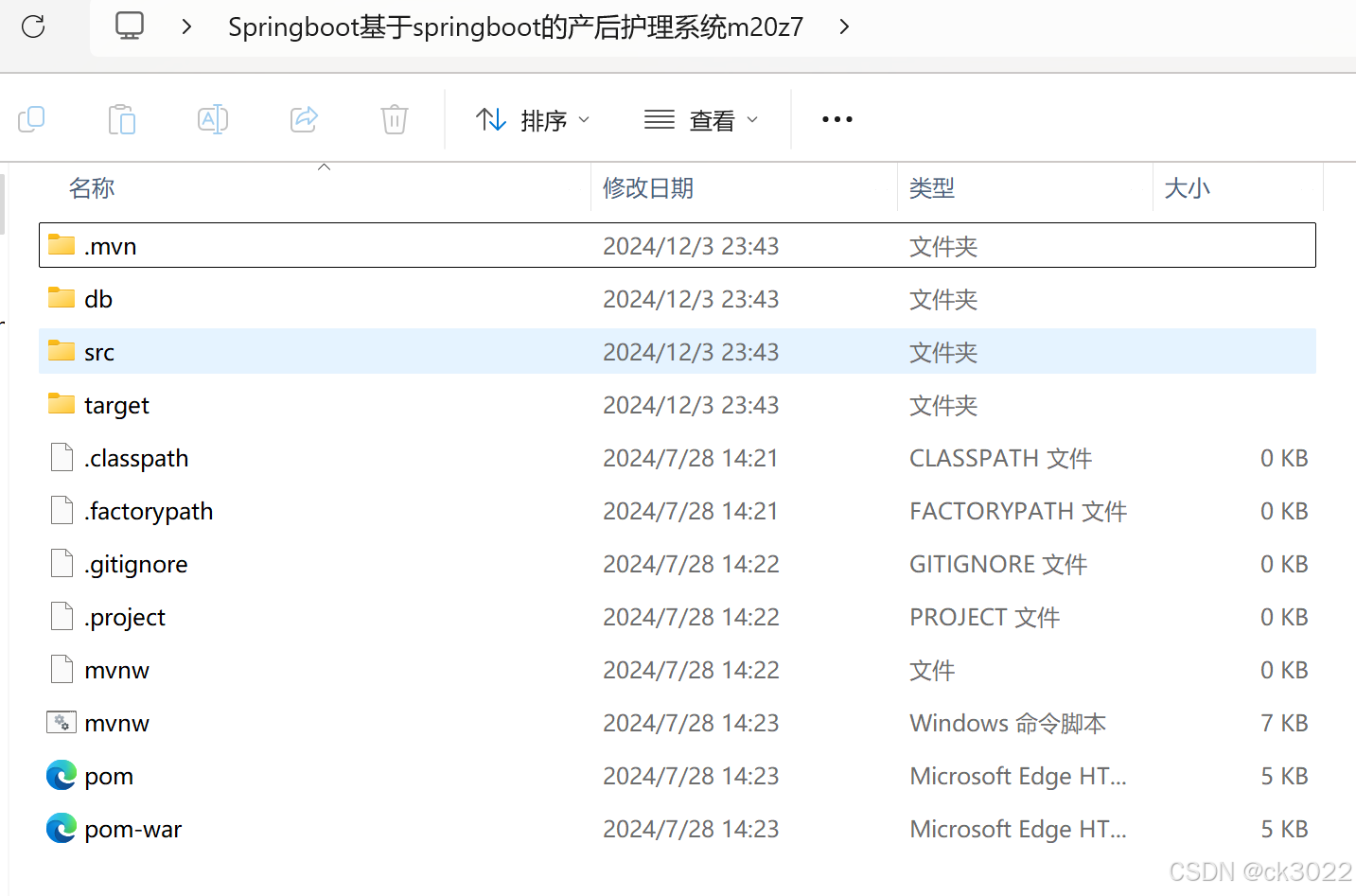Select the db folder name
The height and width of the screenshot is (896, 1356).
click(x=98, y=299)
